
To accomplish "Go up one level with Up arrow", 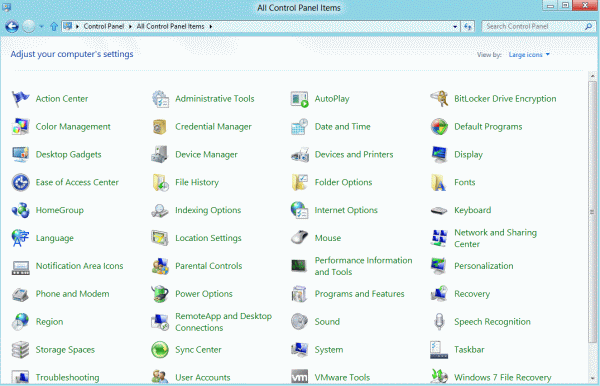I will [x=54, y=26].
